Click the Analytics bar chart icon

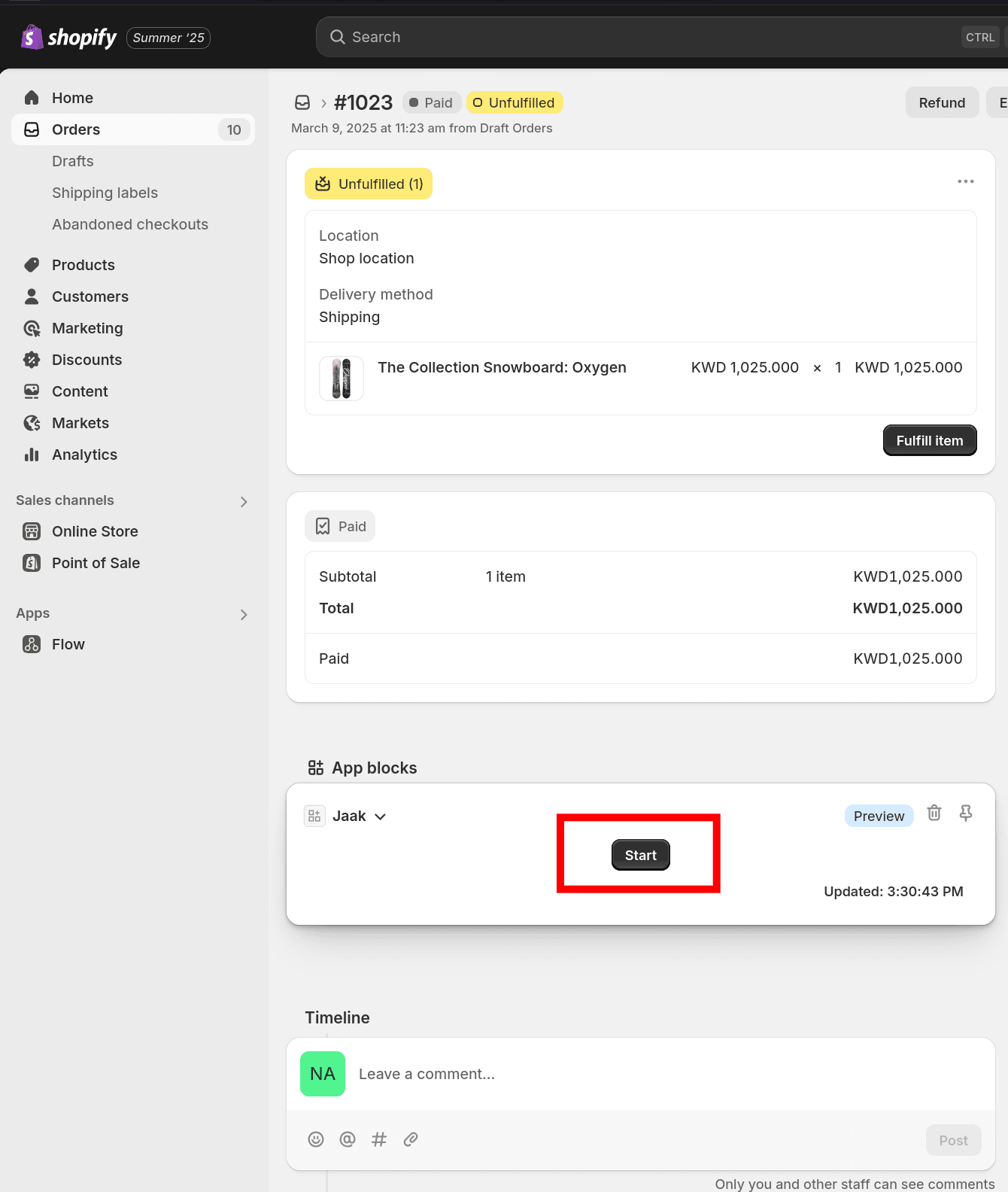pyautogui.click(x=32, y=455)
